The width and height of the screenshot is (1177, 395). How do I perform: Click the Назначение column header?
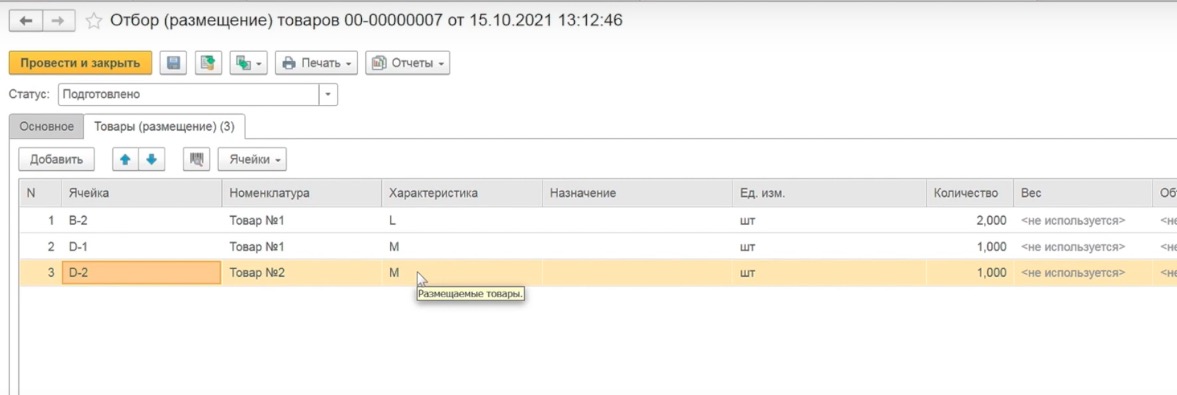point(637,193)
